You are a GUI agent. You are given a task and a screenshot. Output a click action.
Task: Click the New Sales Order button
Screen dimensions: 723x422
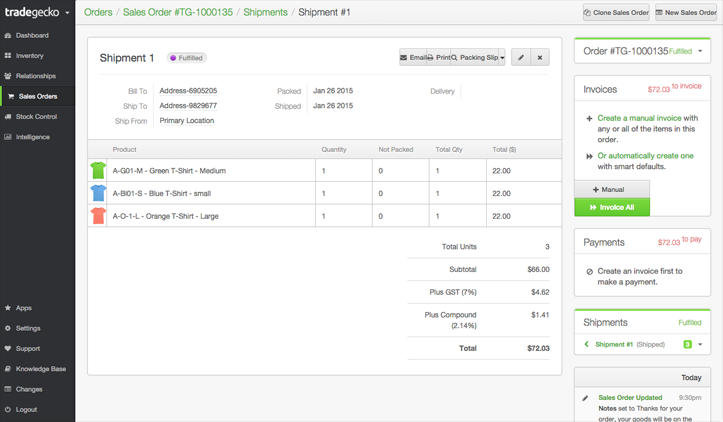coord(686,13)
